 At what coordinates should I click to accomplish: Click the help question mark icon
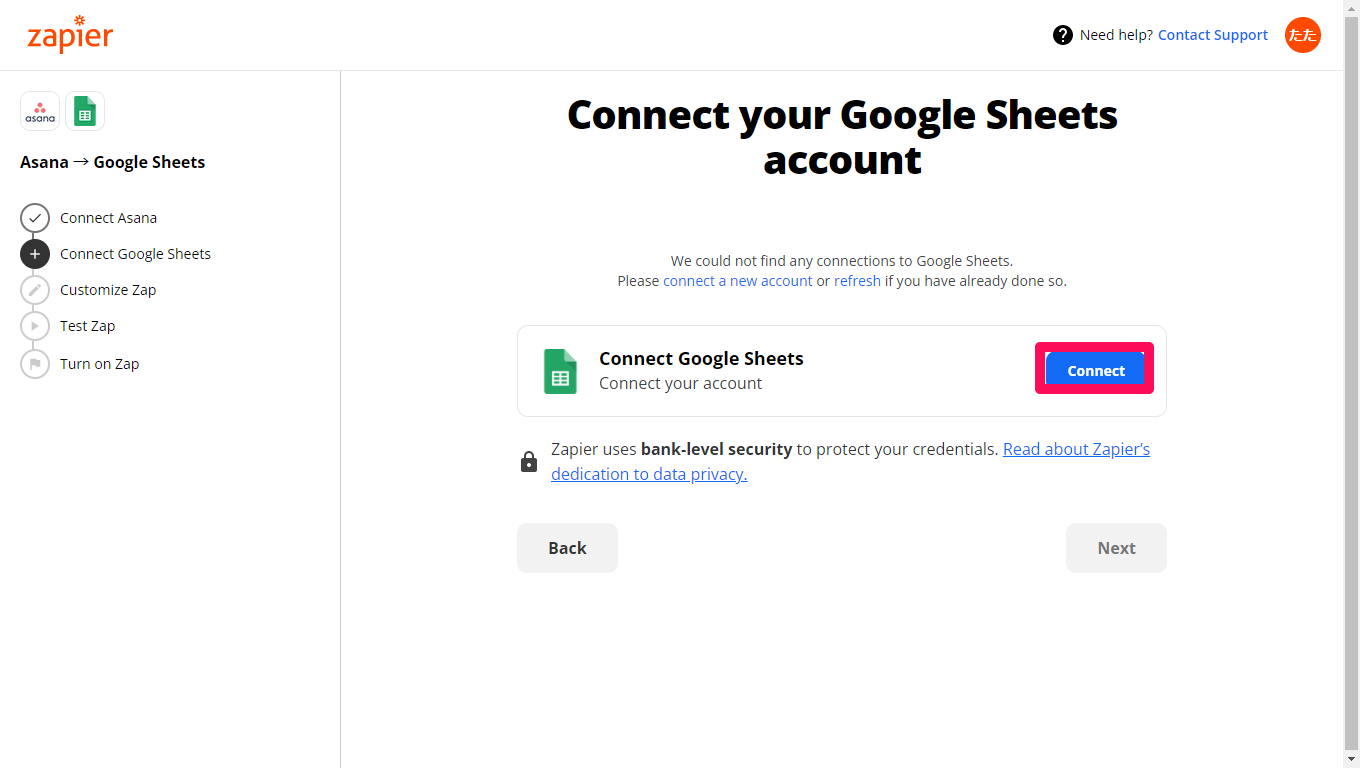point(1063,35)
